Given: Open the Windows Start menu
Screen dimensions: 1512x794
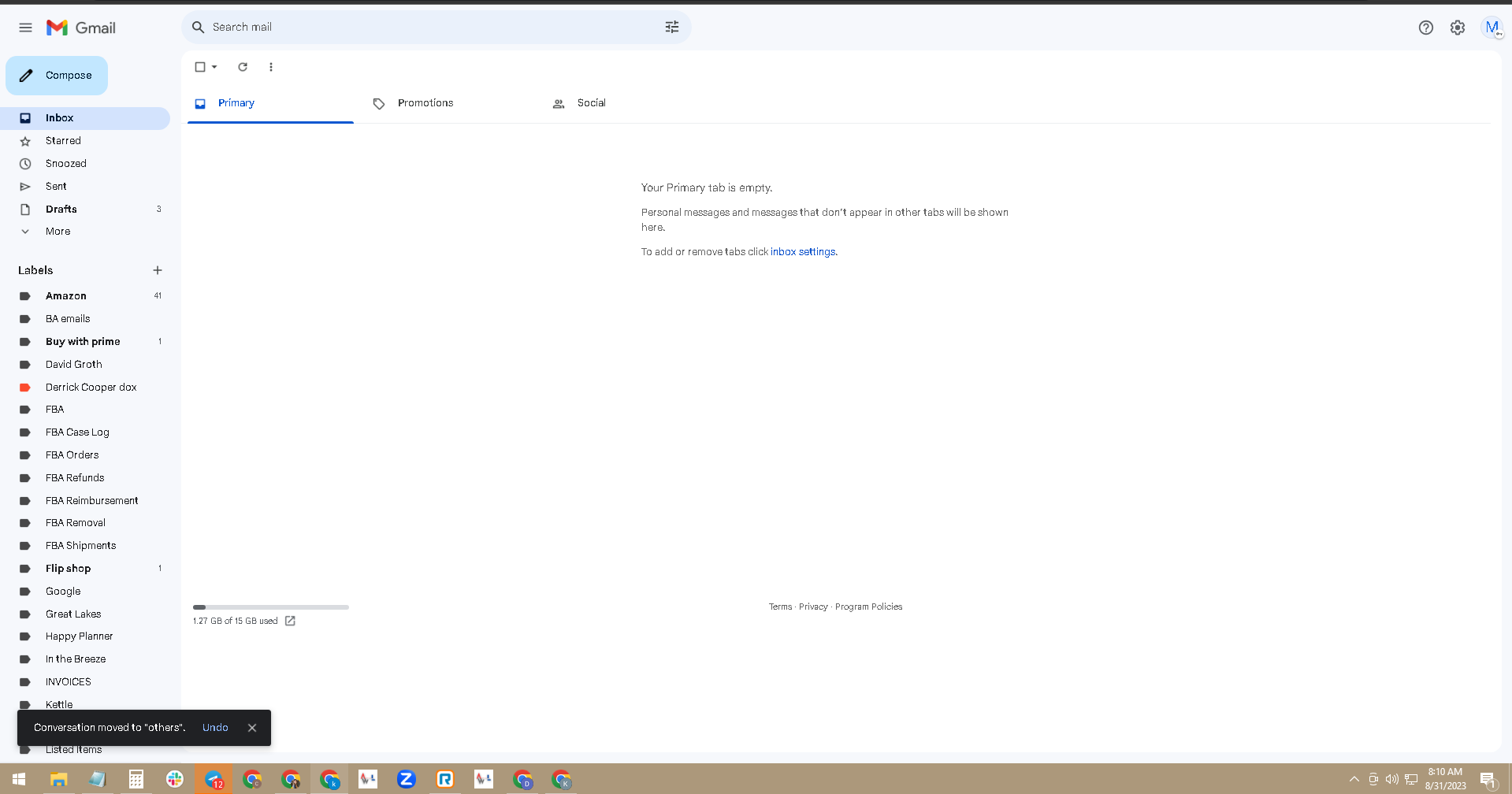Looking at the screenshot, I should [x=19, y=779].
